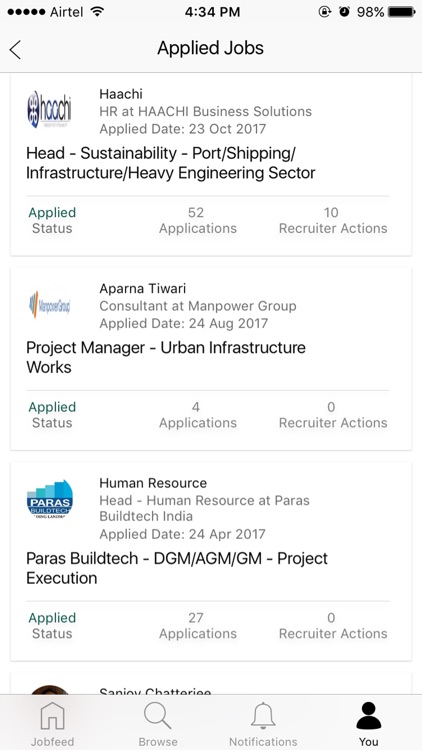
Task: Tap the ManpowerGroup company logo
Action: click(49, 304)
